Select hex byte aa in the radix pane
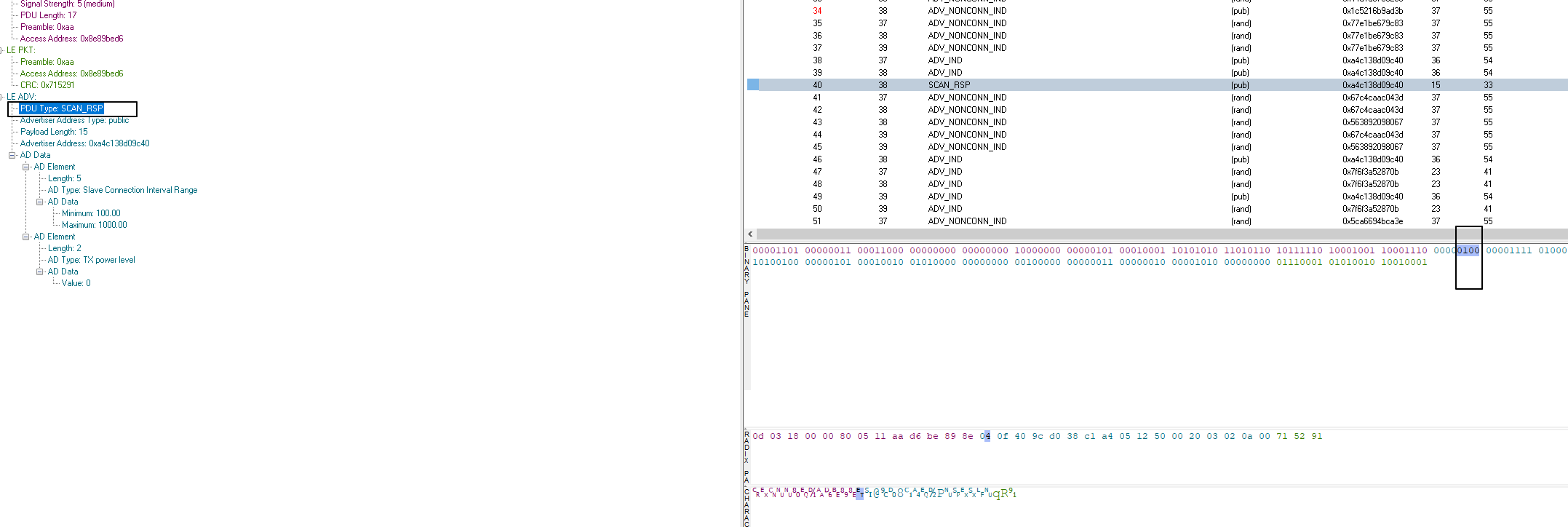Image resolution: width=1568 pixels, height=527 pixels. [x=898, y=436]
